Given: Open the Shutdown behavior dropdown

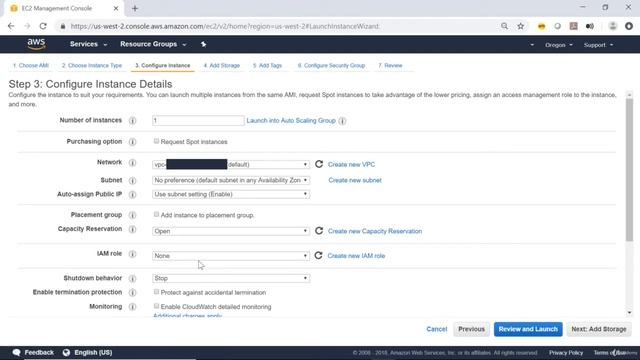Looking at the screenshot, I should (x=231, y=278).
